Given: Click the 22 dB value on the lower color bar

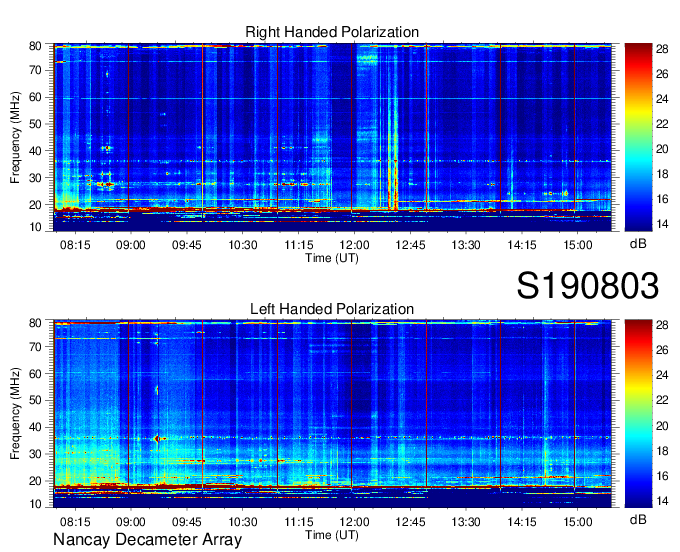Looking at the screenshot, I should [x=662, y=400].
